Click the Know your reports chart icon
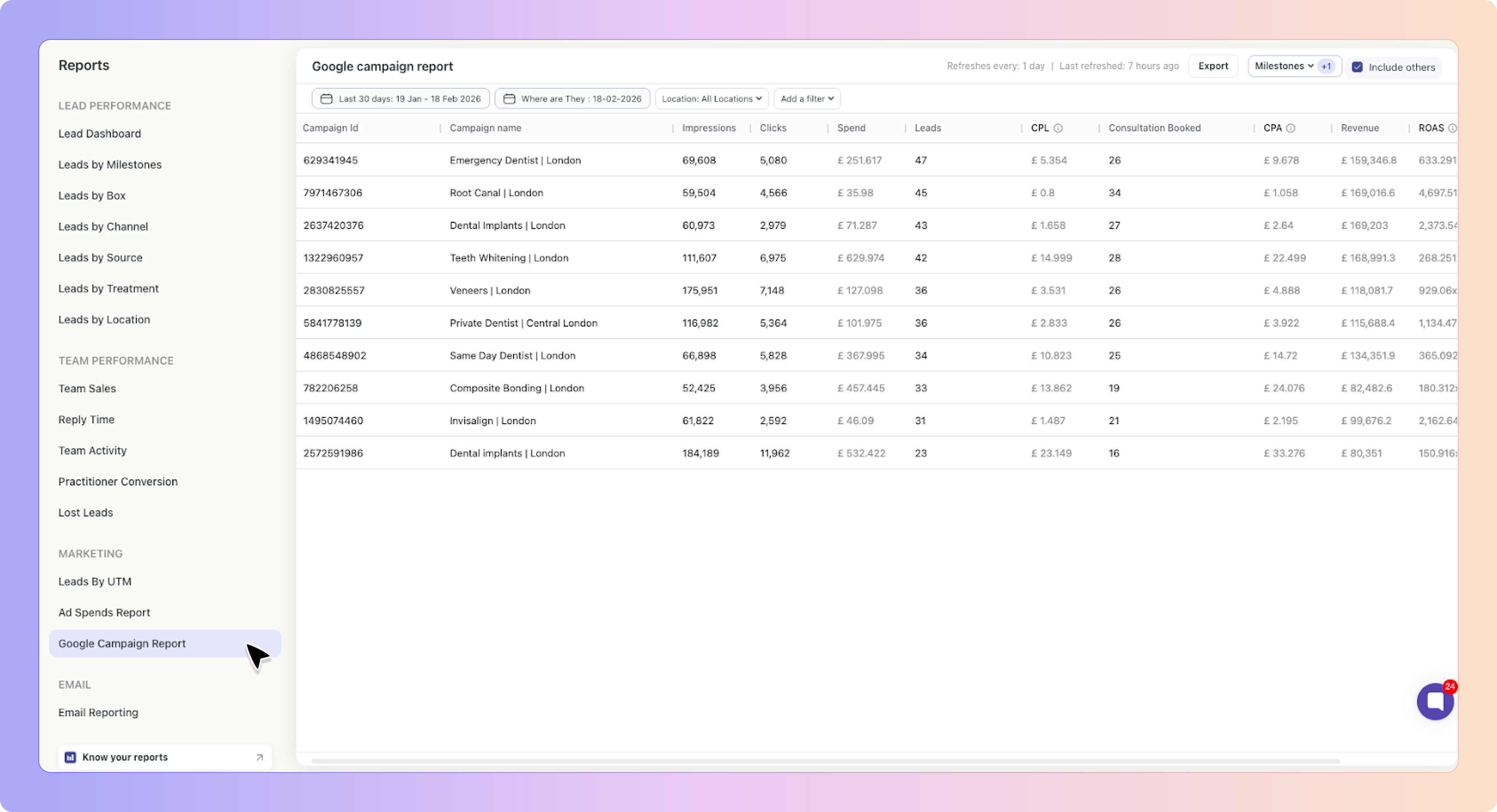 click(x=70, y=757)
